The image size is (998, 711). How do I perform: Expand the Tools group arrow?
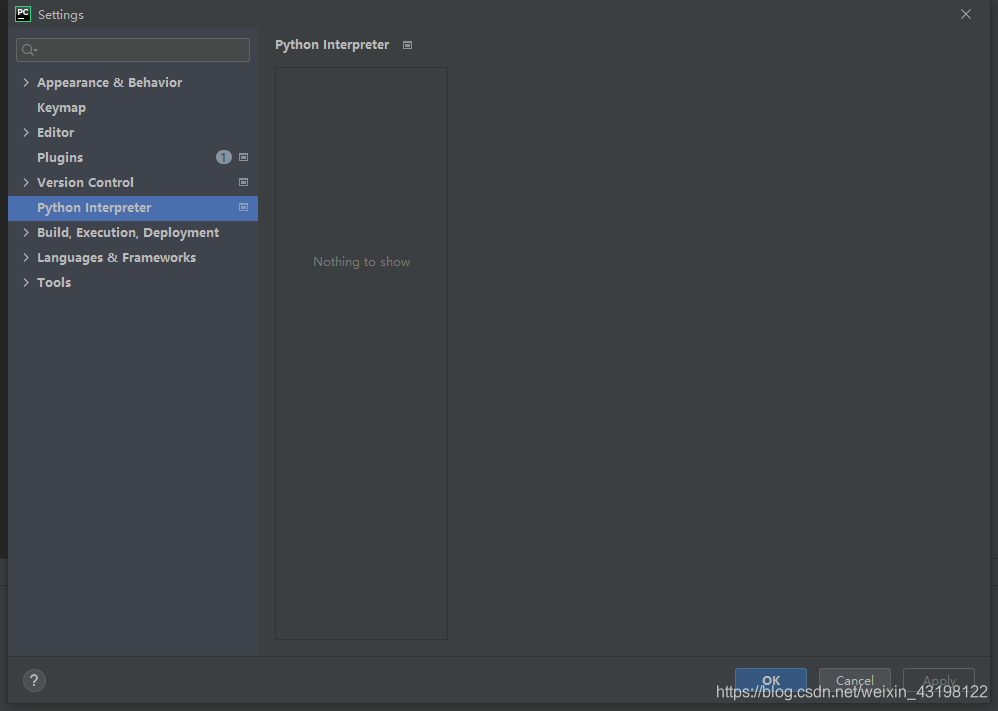[26, 283]
